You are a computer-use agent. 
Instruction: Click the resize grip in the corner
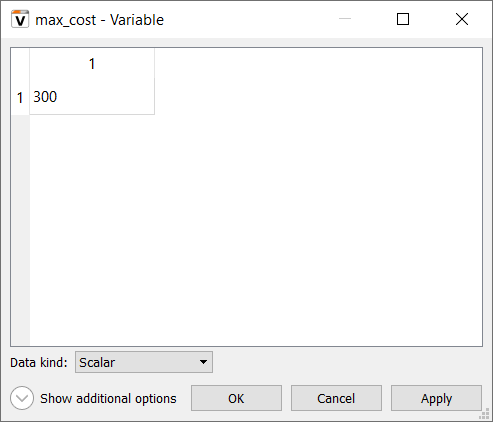click(484, 414)
